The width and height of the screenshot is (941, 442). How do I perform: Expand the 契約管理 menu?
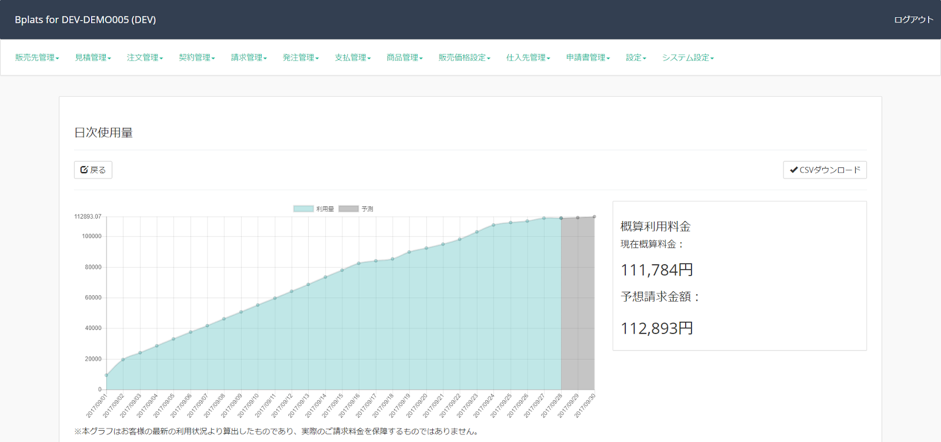(x=197, y=58)
